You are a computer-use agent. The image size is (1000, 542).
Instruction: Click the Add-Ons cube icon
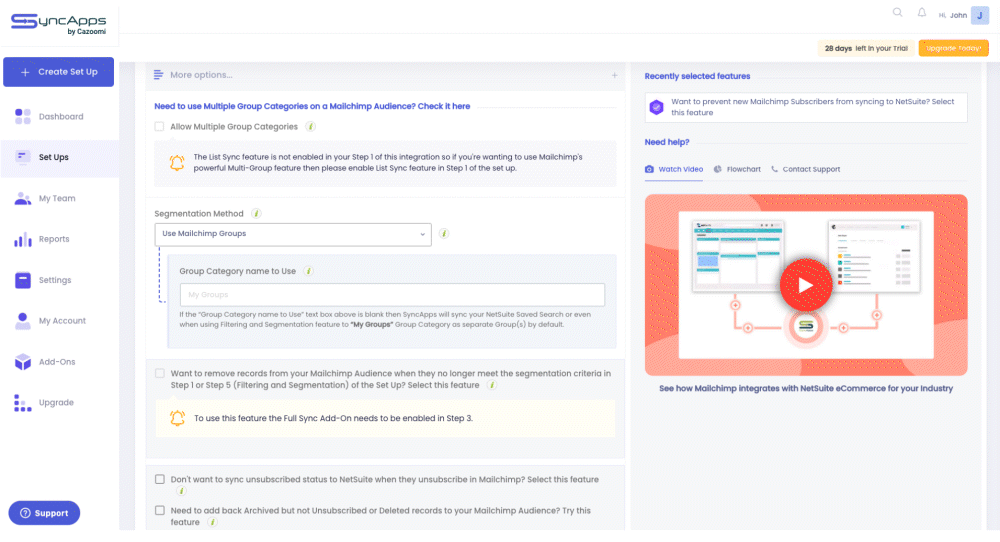(x=23, y=362)
